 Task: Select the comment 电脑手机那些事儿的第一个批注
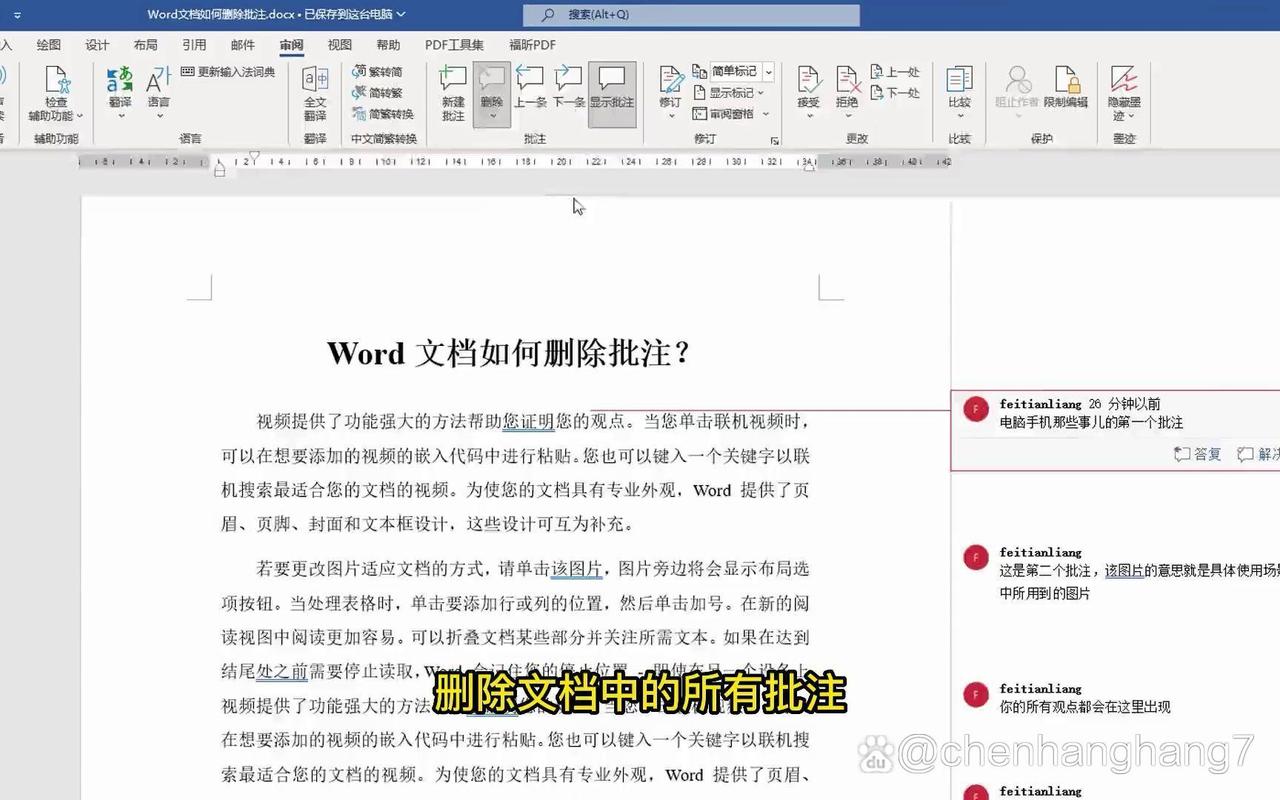click(1091, 423)
